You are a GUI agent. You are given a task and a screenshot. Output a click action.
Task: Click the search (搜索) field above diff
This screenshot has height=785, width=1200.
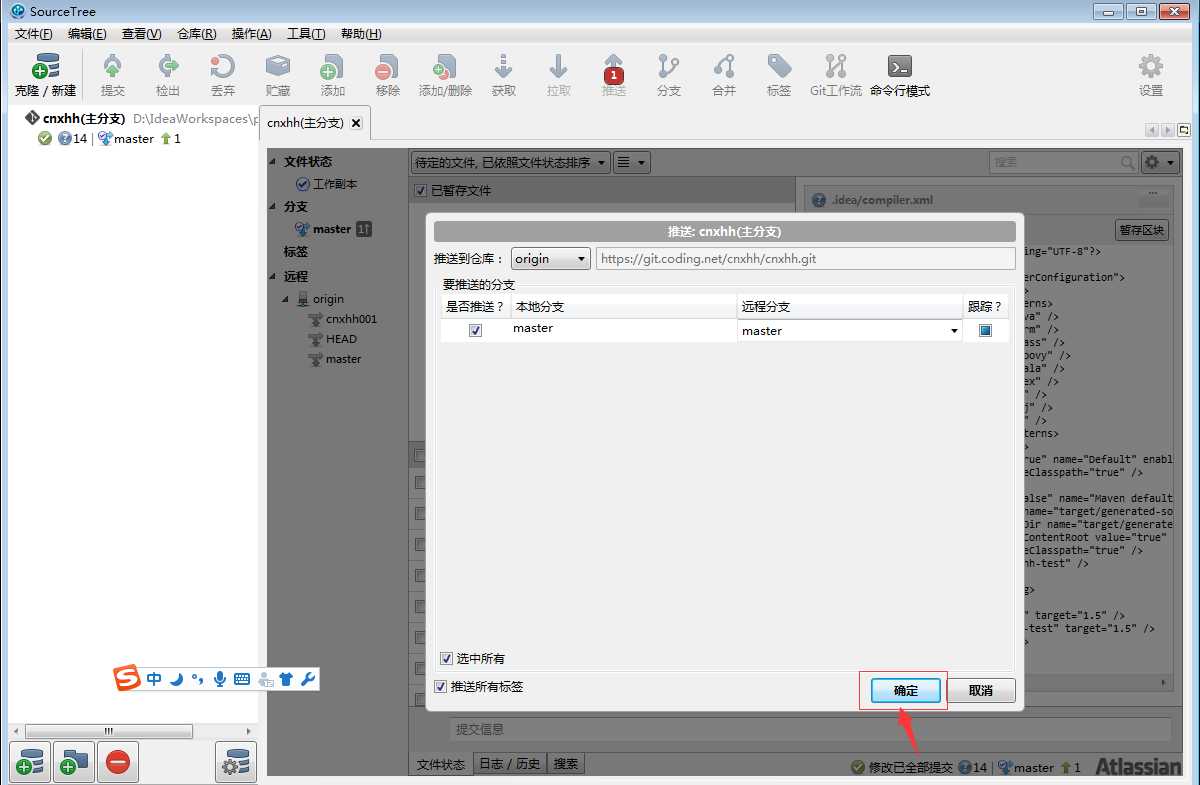(x=1063, y=162)
